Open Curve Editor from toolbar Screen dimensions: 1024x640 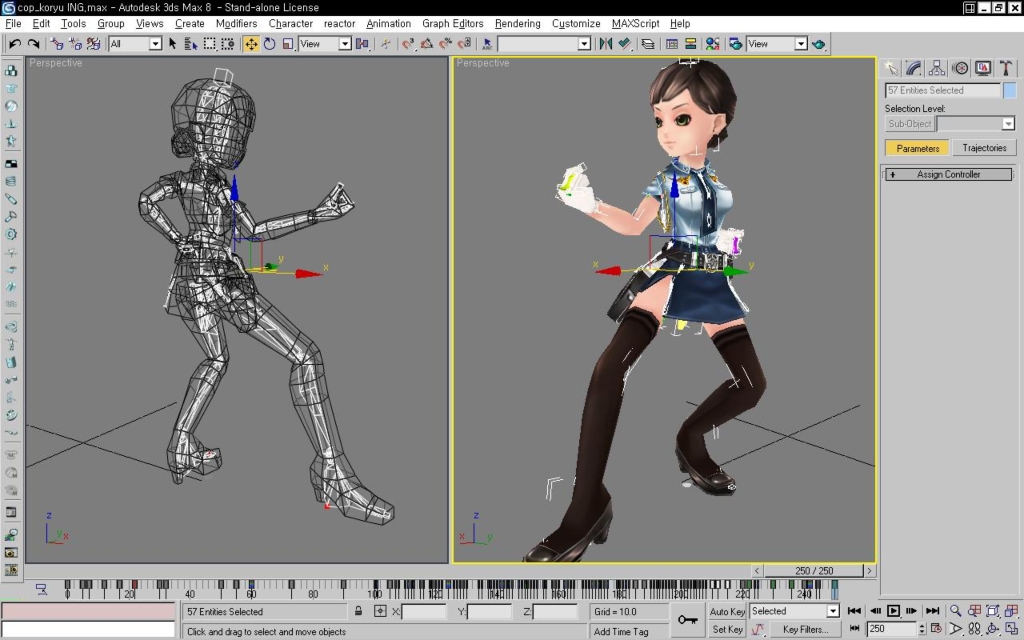tap(671, 44)
